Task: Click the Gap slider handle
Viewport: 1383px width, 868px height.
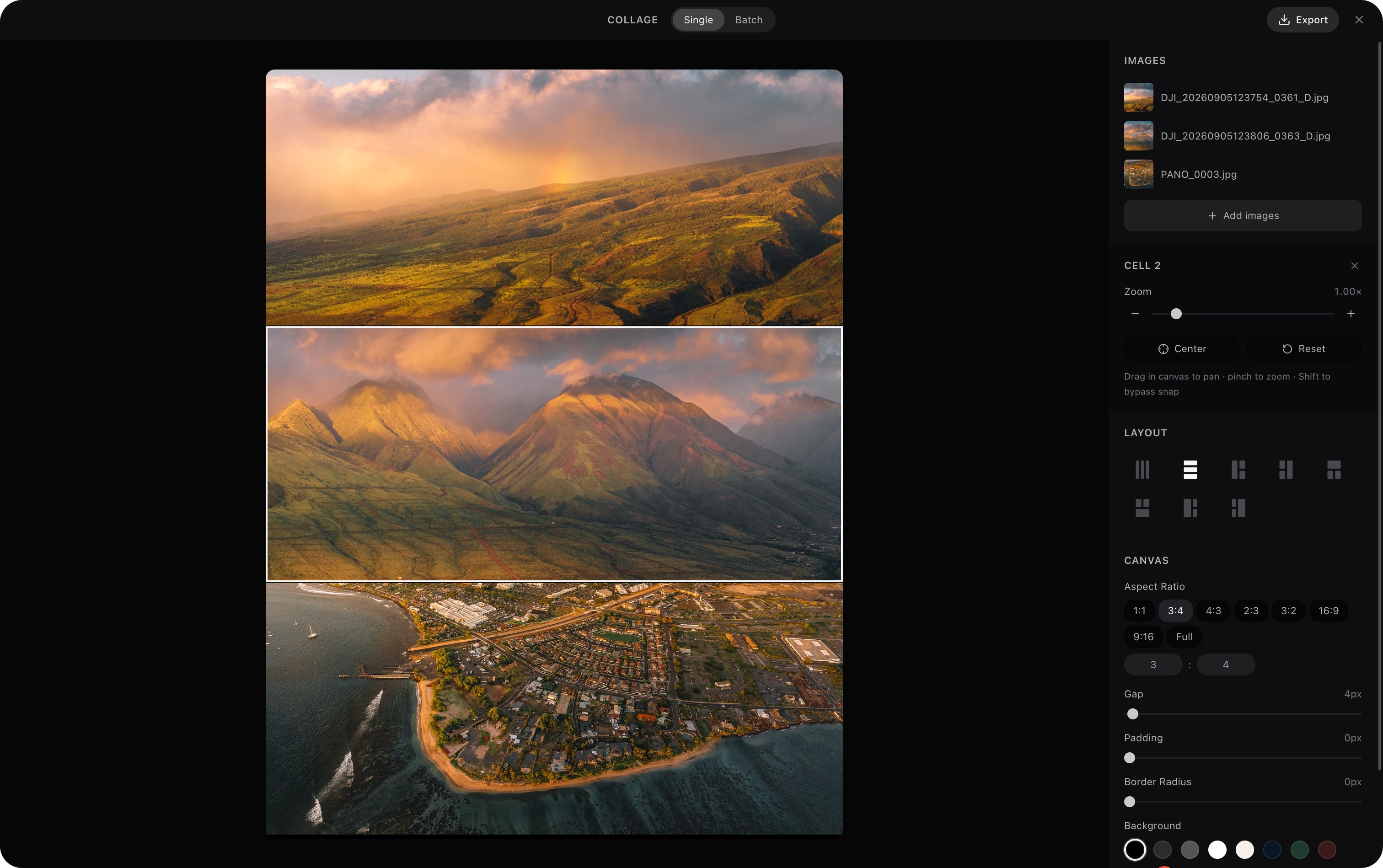Action: click(1132, 714)
